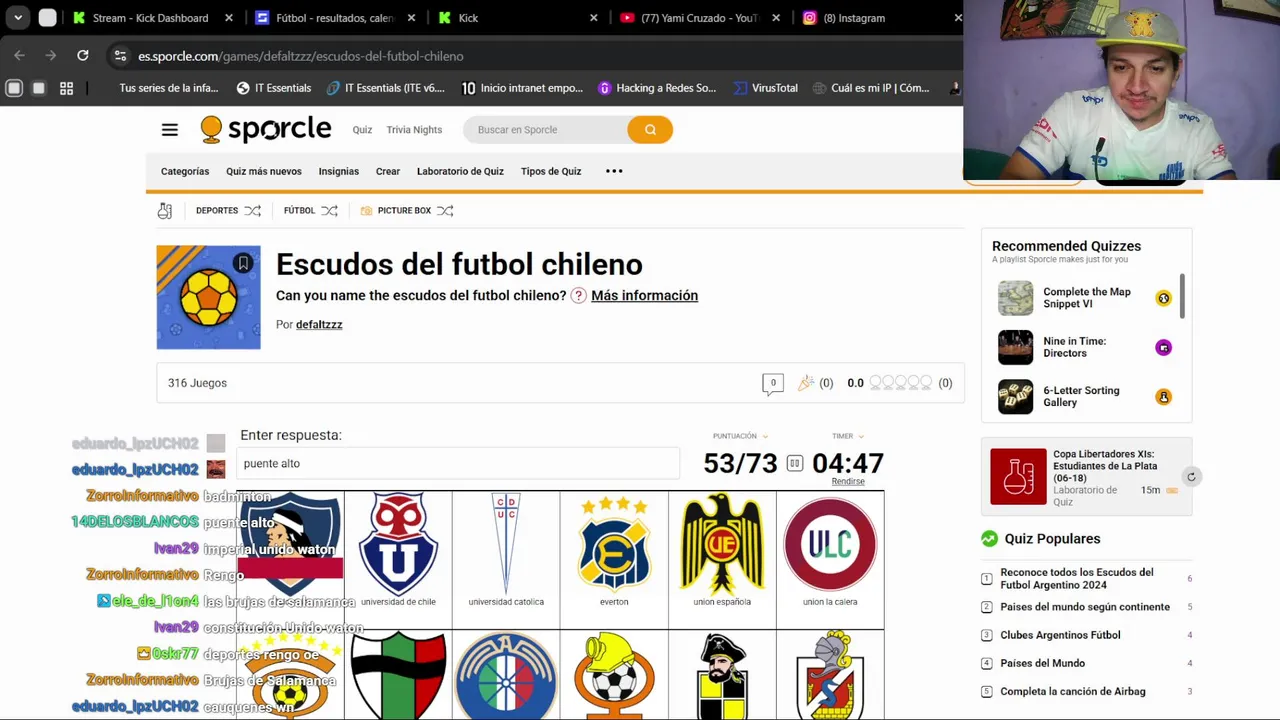Viewport: 1280px width, 720px height.
Task: Click the quiz lab flask icon beside Deportes
Action: tap(165, 210)
